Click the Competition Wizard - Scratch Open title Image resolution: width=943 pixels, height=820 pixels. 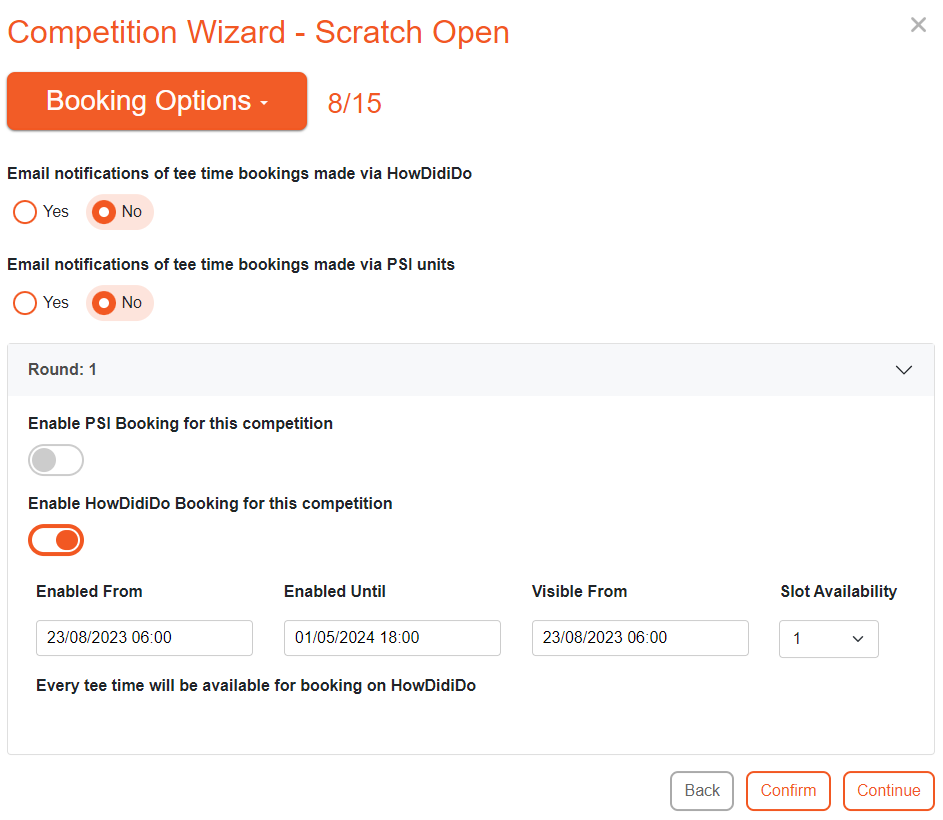pyautogui.click(x=257, y=32)
